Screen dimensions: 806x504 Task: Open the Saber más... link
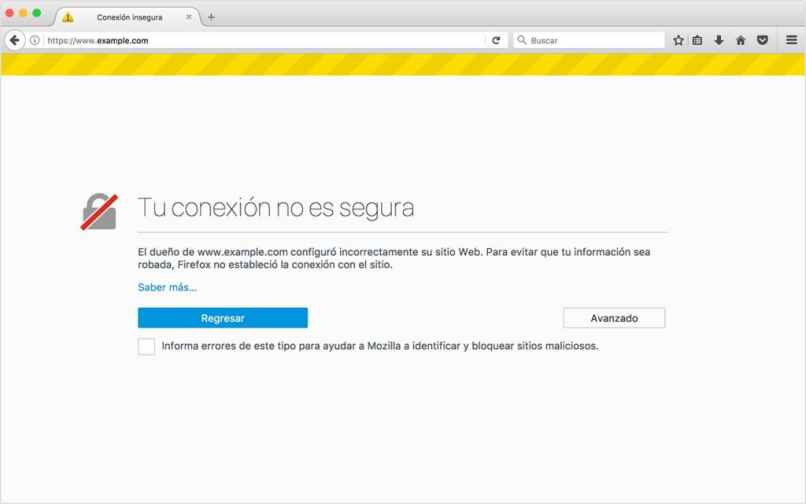click(167, 287)
